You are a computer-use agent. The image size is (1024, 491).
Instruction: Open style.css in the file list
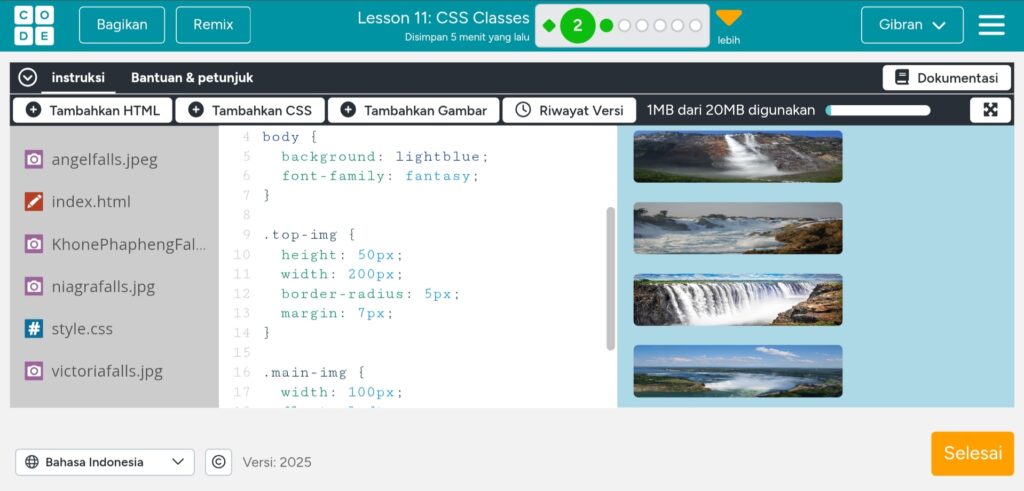pyautogui.click(x=82, y=329)
